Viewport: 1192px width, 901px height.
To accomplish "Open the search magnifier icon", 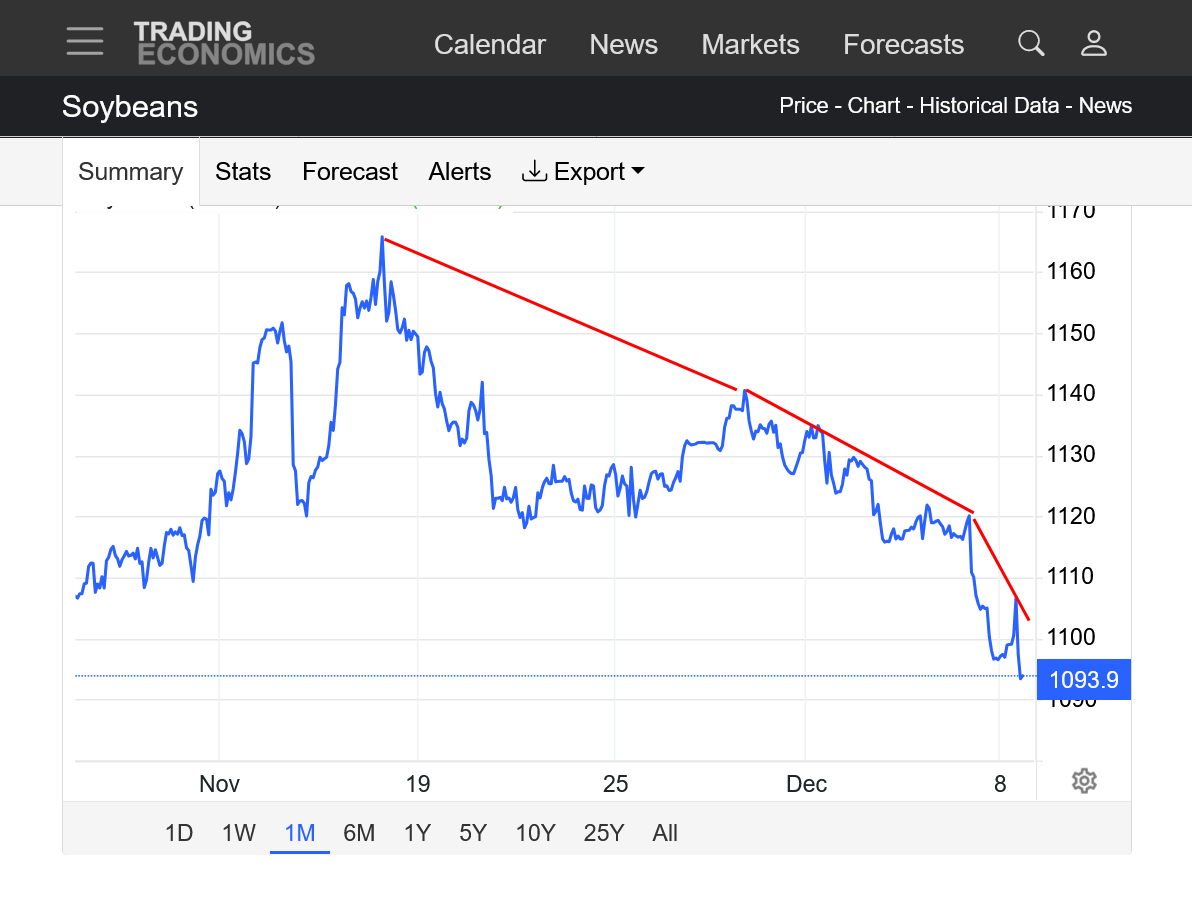I will point(1031,44).
